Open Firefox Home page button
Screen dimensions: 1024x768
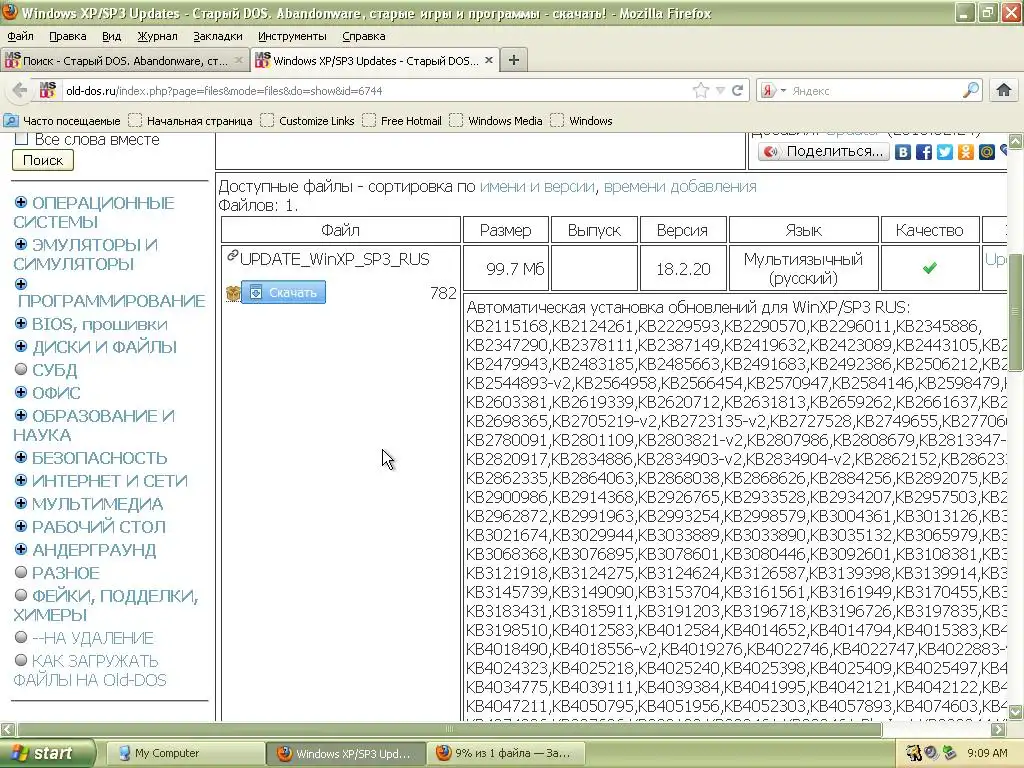coord(1004,90)
